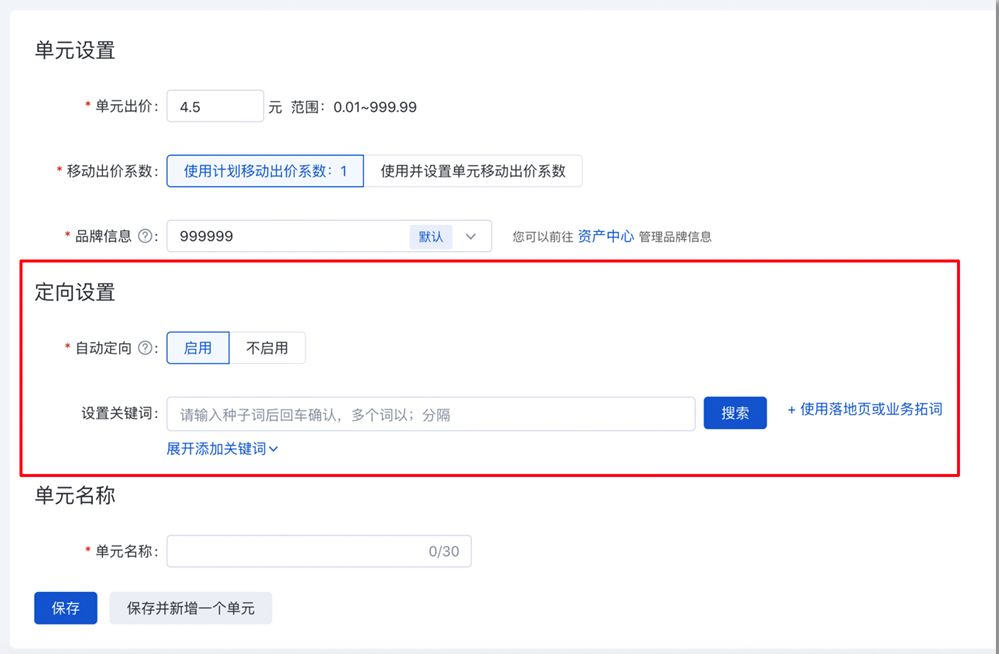Click the blue 默认 default tag
Screen dimensions: 999x654
431,236
